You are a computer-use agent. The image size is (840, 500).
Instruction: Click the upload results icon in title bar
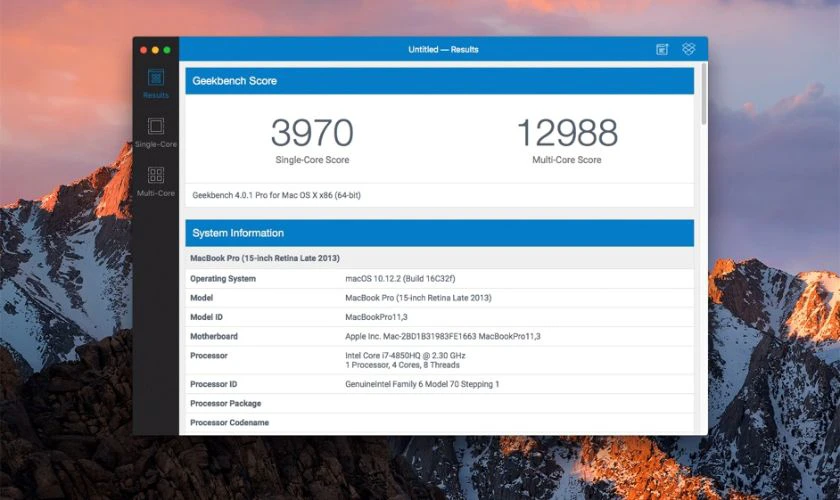[662, 49]
